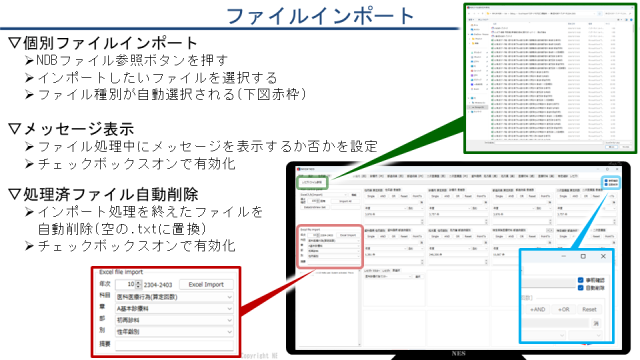The height and width of the screenshot is (360, 640).
Task: Click the down arrow of the 年次 stepper
Action: click(138, 286)
